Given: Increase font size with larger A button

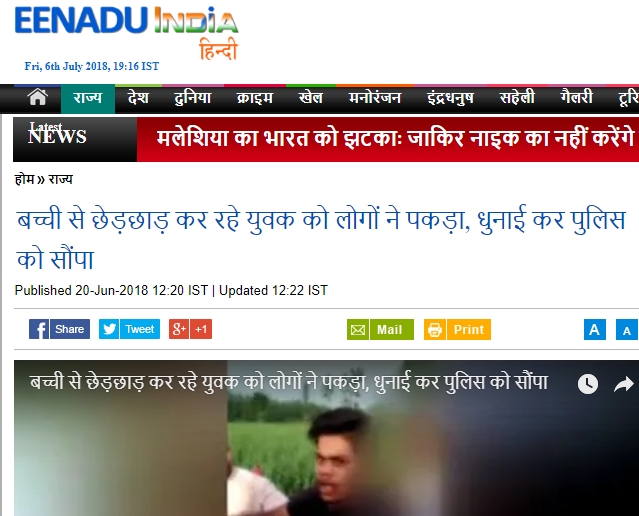Looking at the screenshot, I should [595, 329].
